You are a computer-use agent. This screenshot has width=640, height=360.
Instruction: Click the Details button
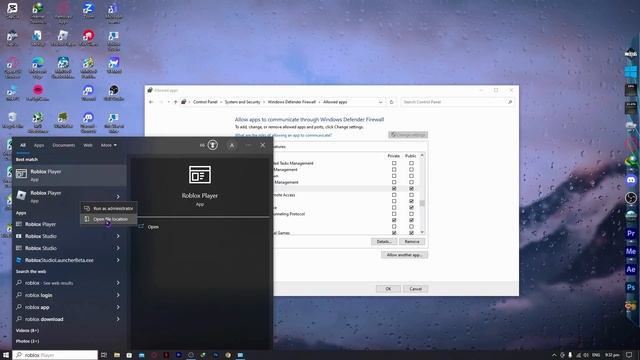[x=384, y=242]
